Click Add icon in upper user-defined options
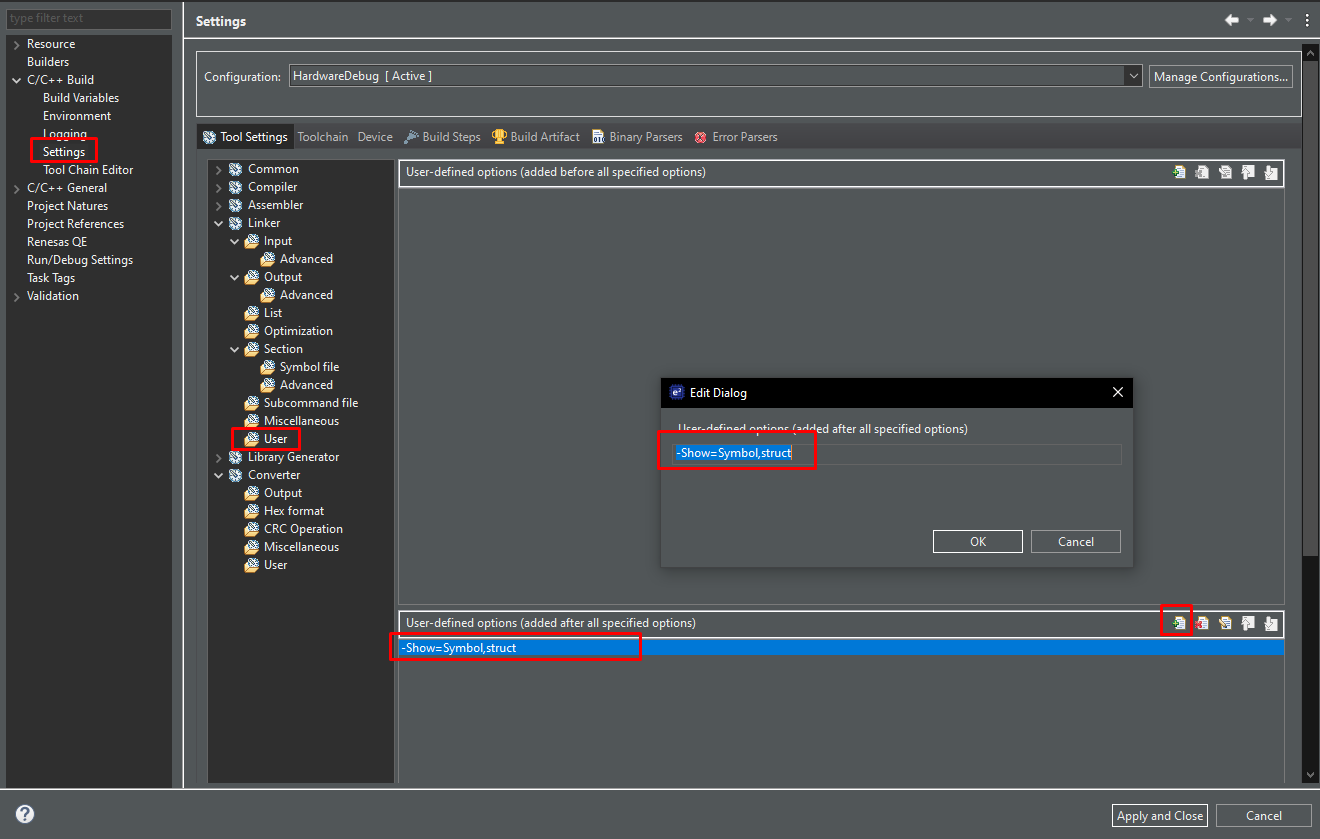Screen dimensions: 1320x839 [1179, 172]
